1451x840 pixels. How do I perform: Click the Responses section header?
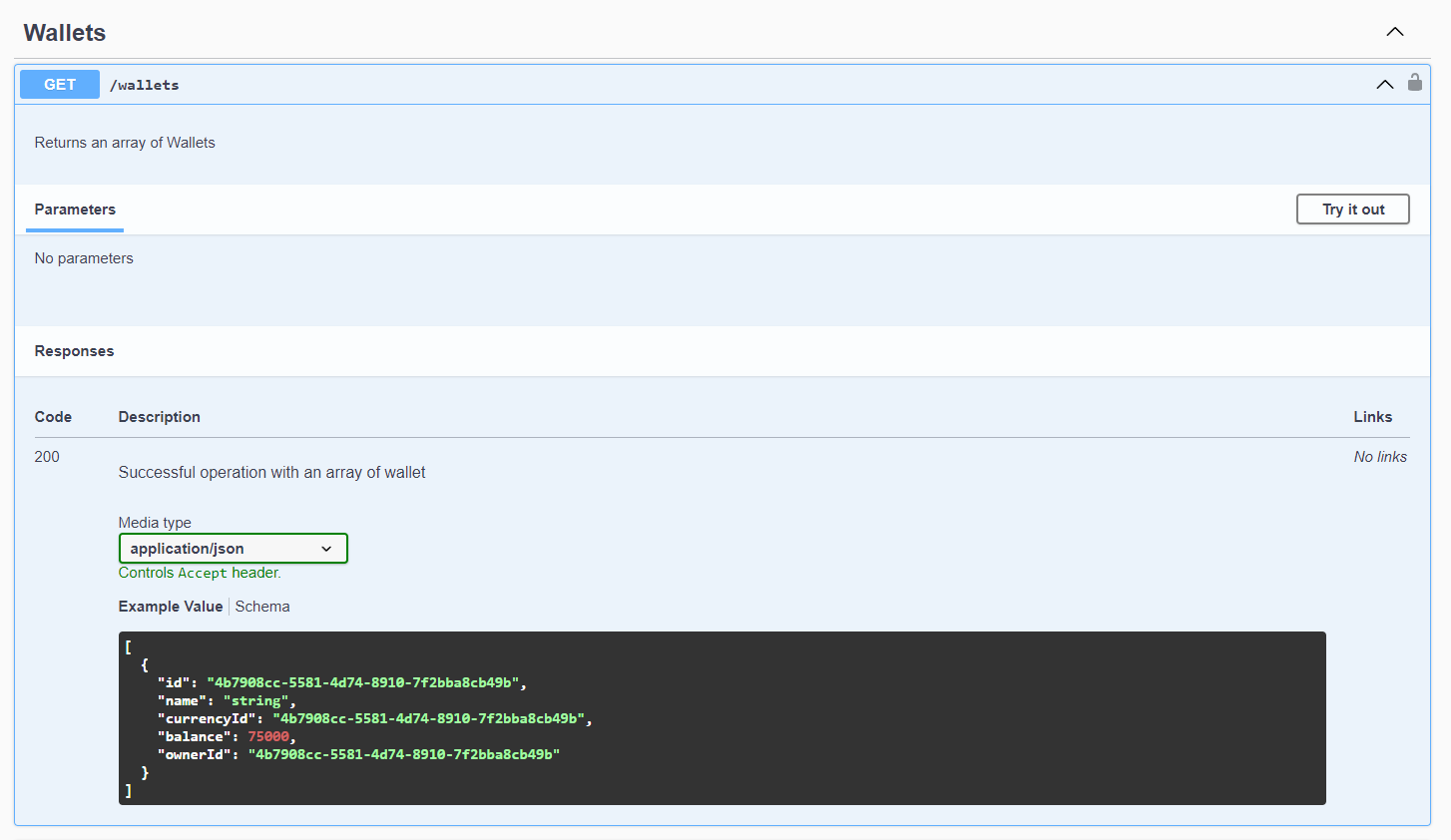(74, 350)
